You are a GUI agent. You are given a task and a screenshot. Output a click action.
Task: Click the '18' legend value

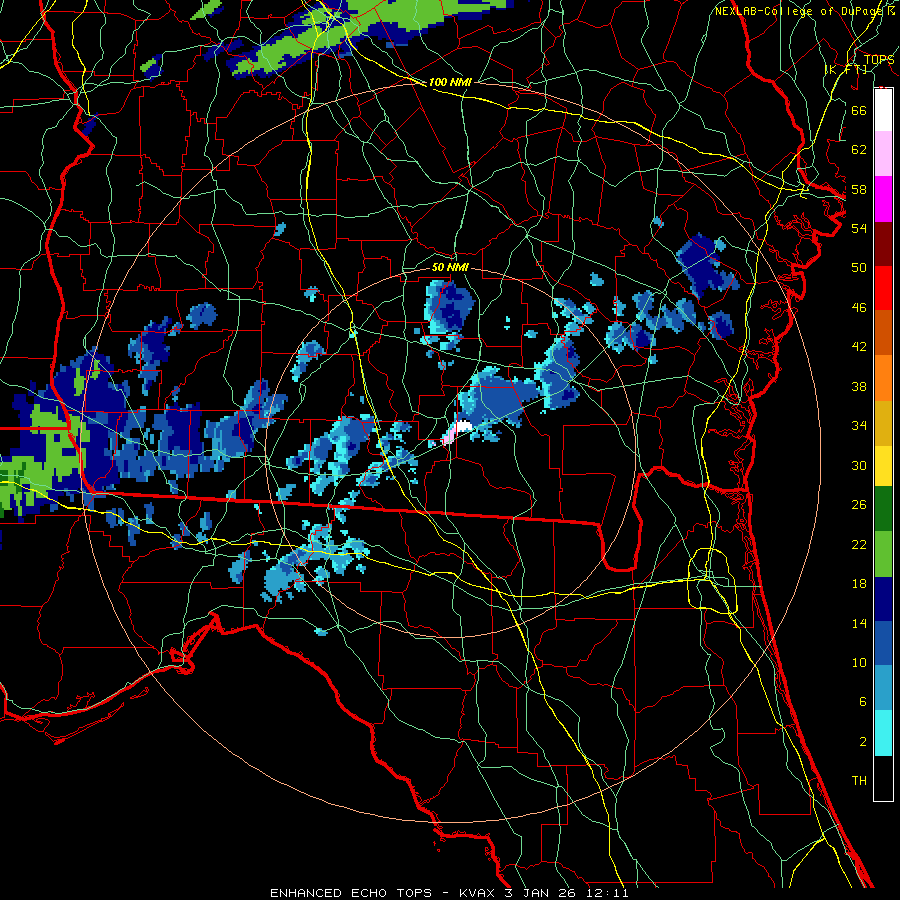[859, 584]
